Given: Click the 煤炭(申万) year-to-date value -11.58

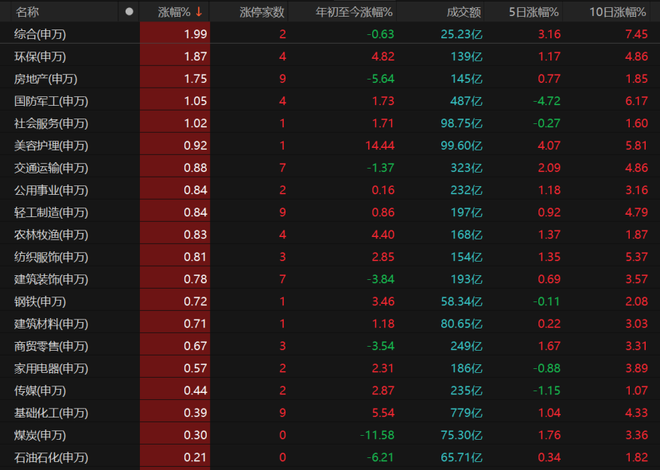Looking at the screenshot, I should [x=376, y=435].
